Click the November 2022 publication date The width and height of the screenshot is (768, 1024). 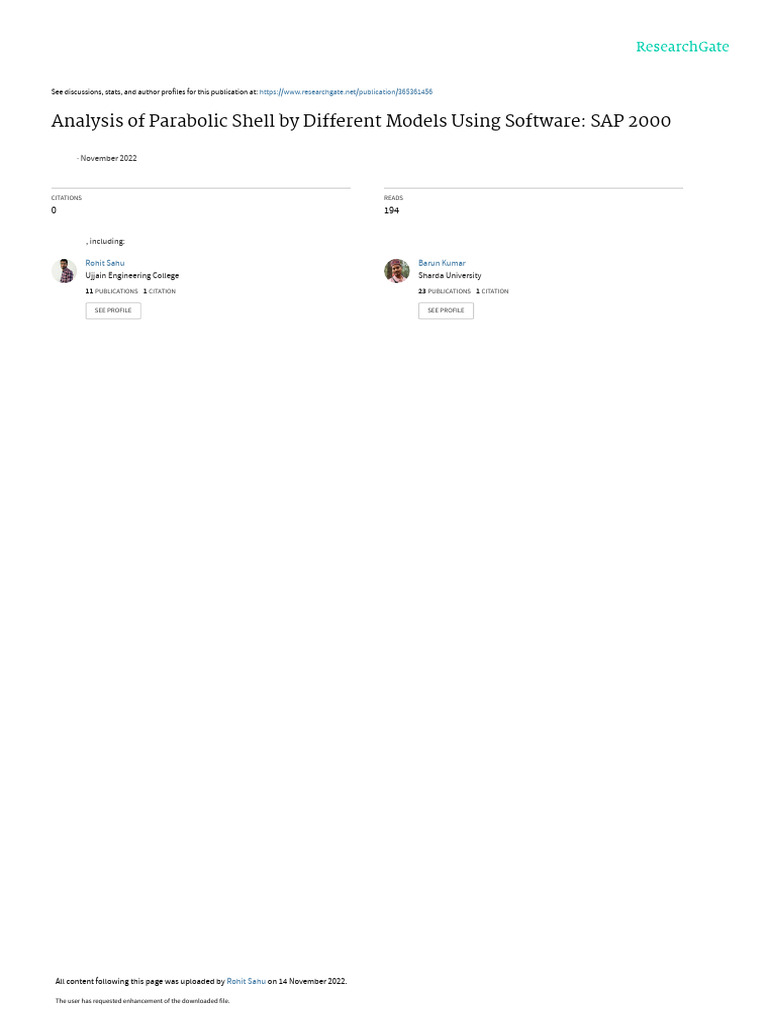(108, 158)
